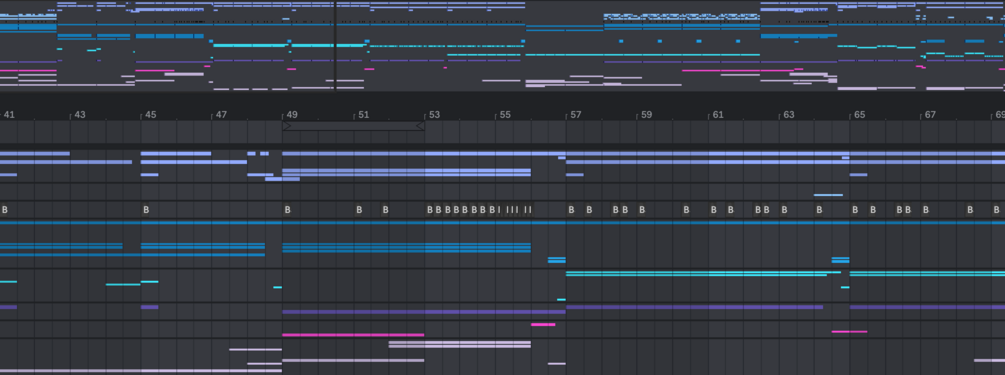Select the long blue clip row under the B clips
Viewport: 1005px width, 375px height.
(502, 222)
